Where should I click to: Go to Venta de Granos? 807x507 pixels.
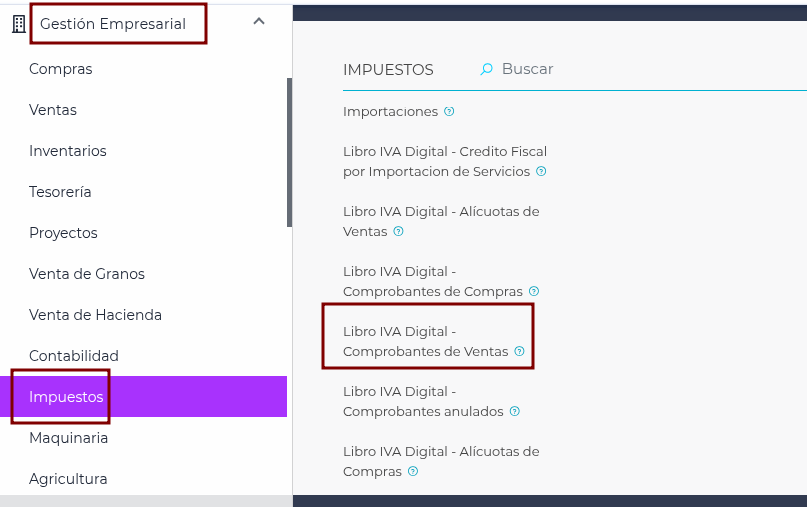click(87, 274)
